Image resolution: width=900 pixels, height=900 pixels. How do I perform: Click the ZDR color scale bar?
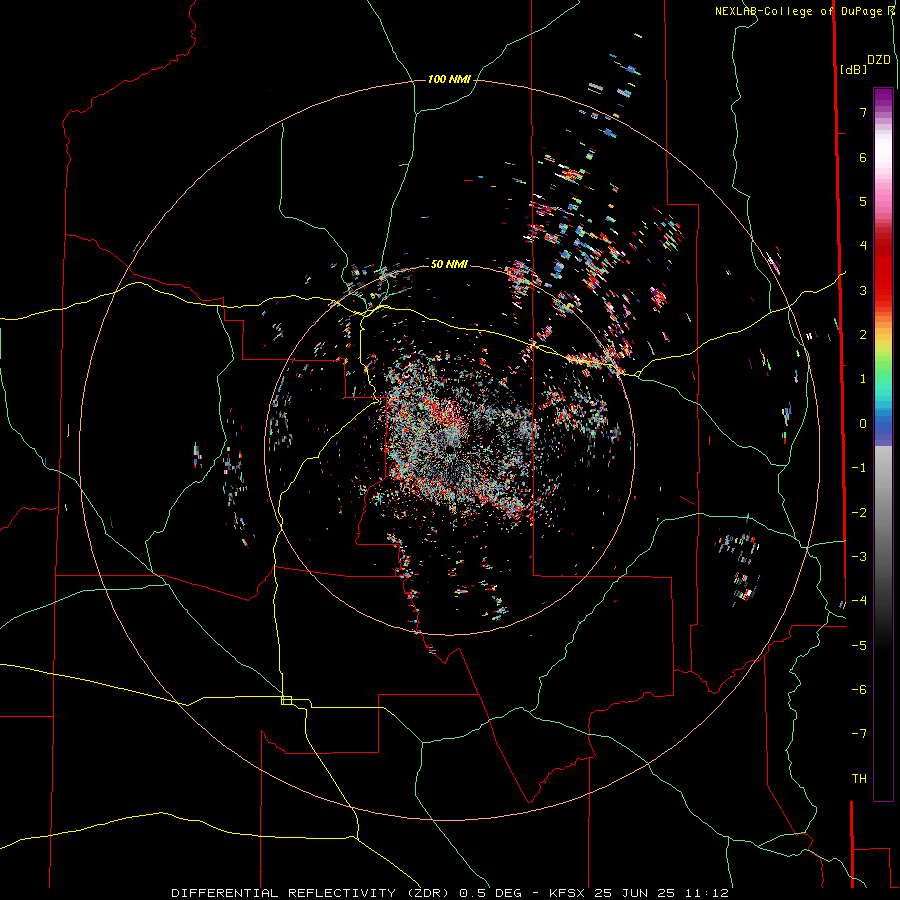pyautogui.click(x=883, y=444)
